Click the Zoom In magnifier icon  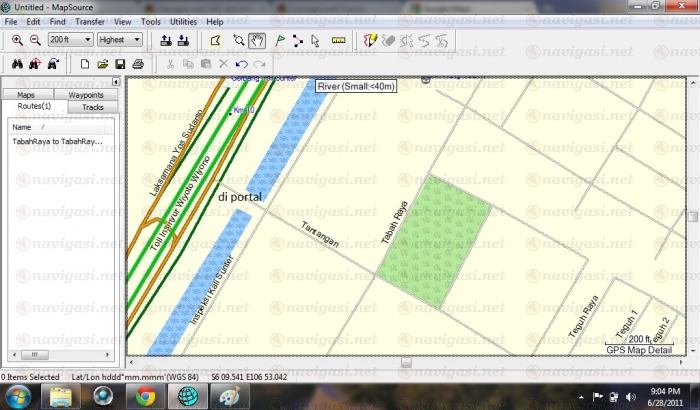17,40
